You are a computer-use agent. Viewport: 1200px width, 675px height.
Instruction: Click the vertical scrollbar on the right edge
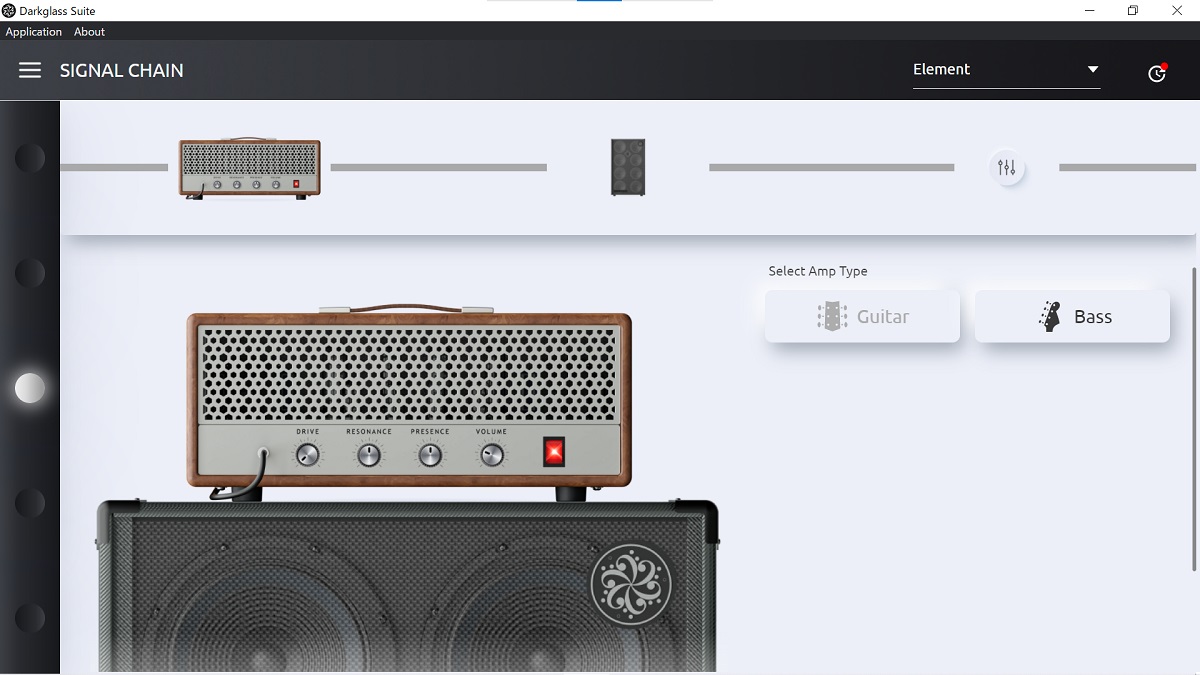click(x=1193, y=417)
